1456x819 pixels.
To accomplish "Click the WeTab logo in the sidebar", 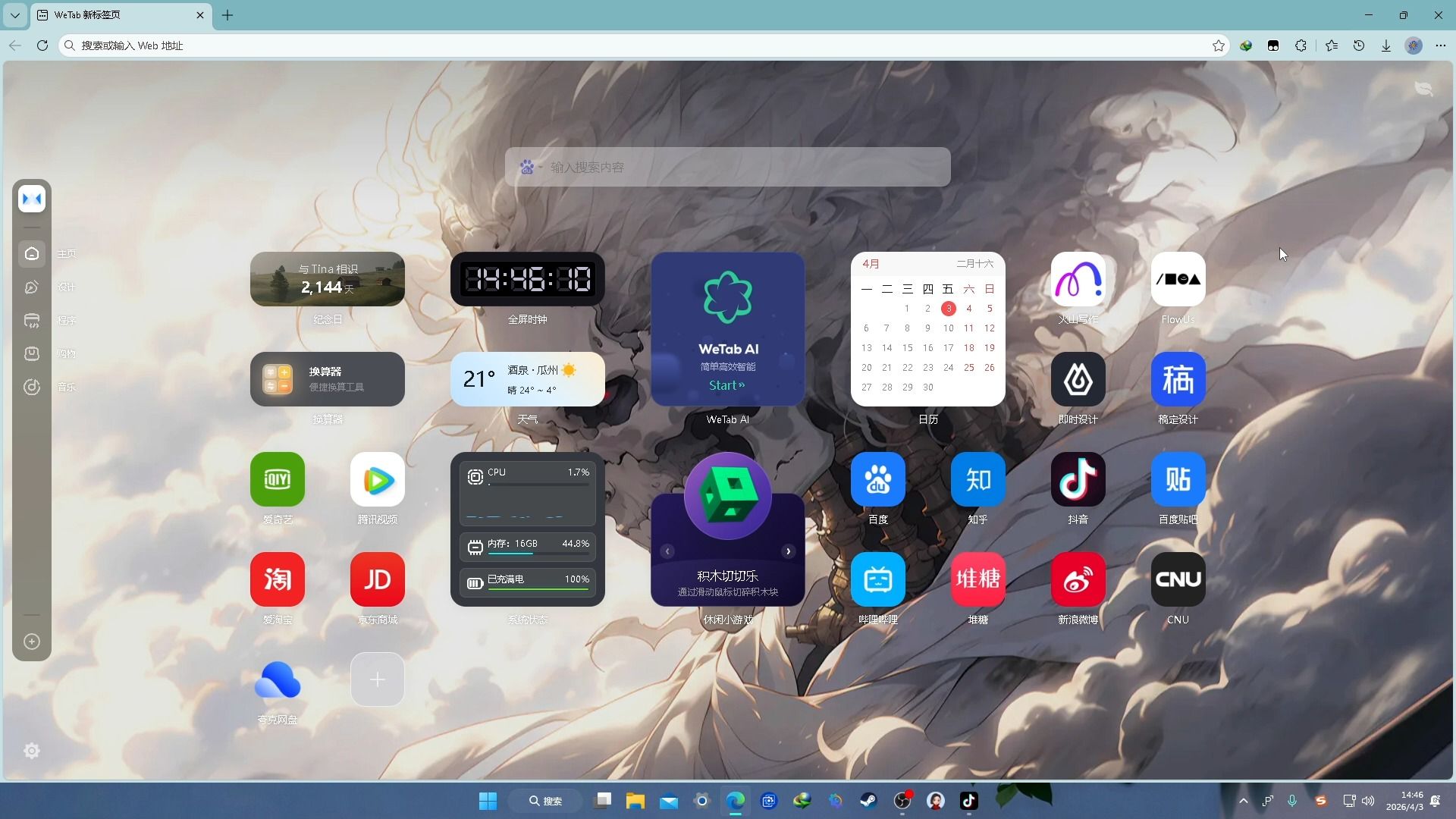I will pos(32,199).
